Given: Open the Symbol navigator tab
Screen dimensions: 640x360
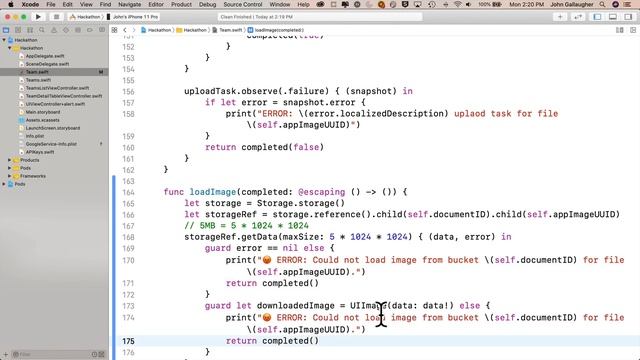Looking at the screenshot, I should point(30,30).
